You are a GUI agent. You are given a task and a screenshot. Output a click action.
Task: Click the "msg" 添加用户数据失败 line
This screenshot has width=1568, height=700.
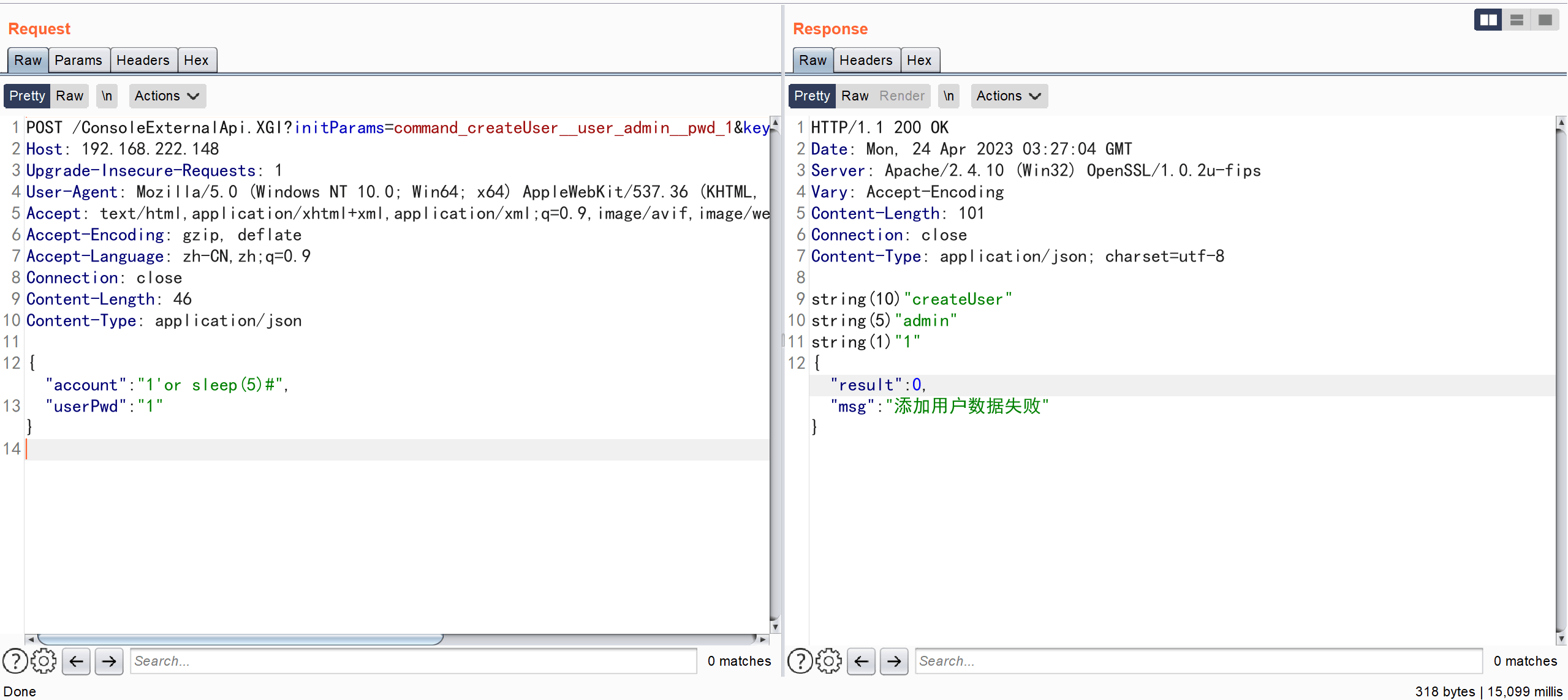tap(939, 406)
